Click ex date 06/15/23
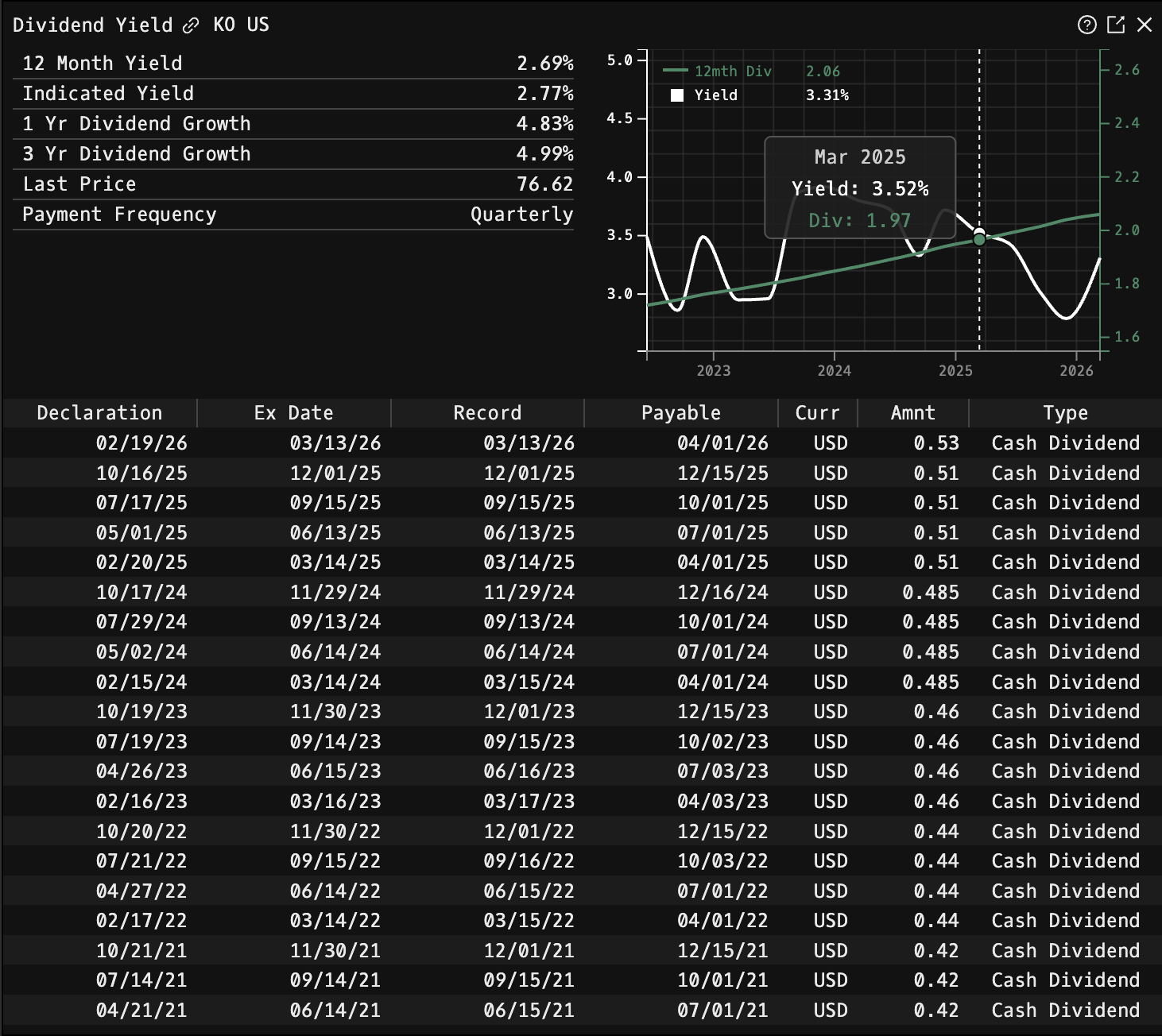 pyautogui.click(x=335, y=771)
